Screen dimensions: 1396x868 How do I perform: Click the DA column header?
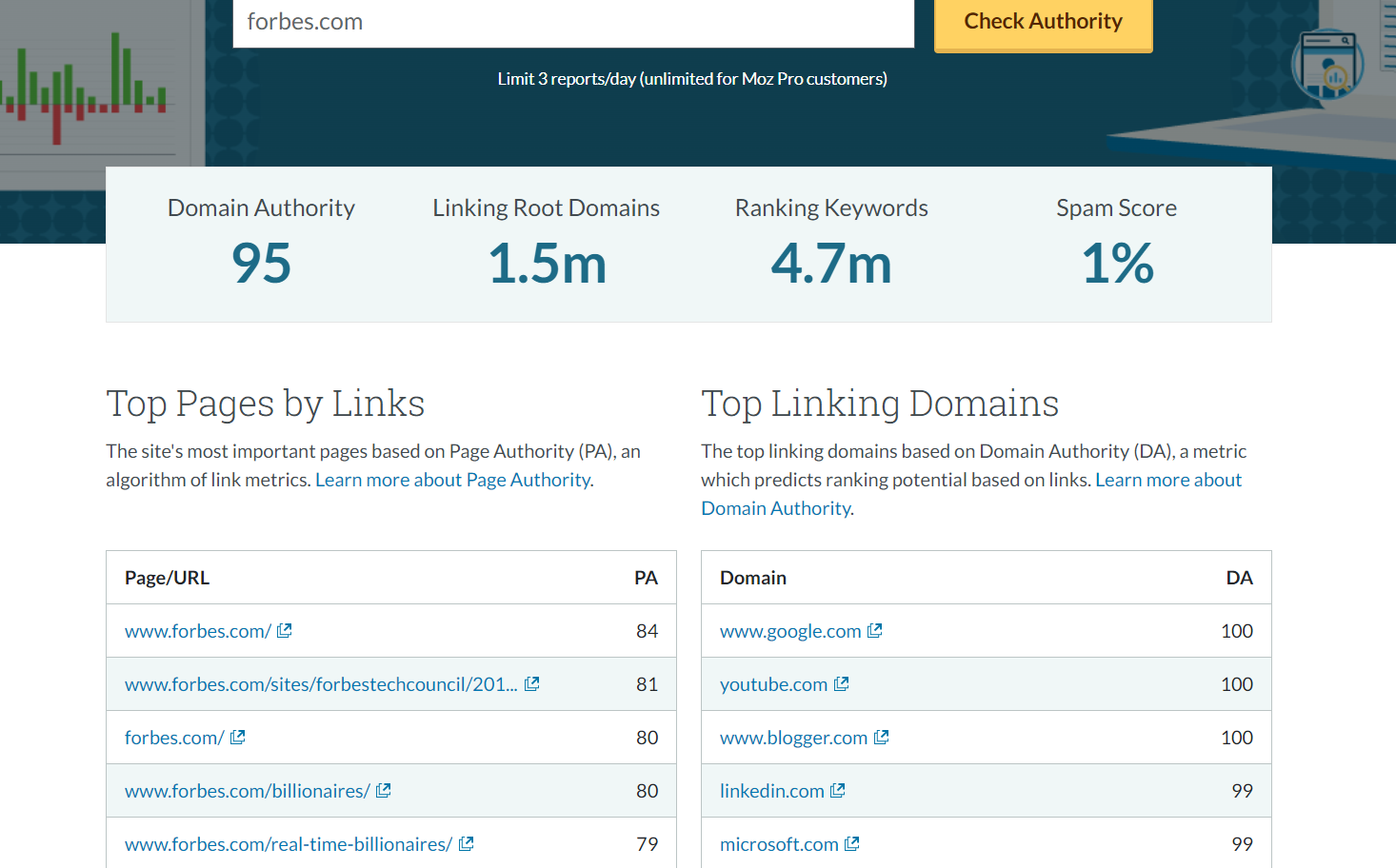point(1239,578)
